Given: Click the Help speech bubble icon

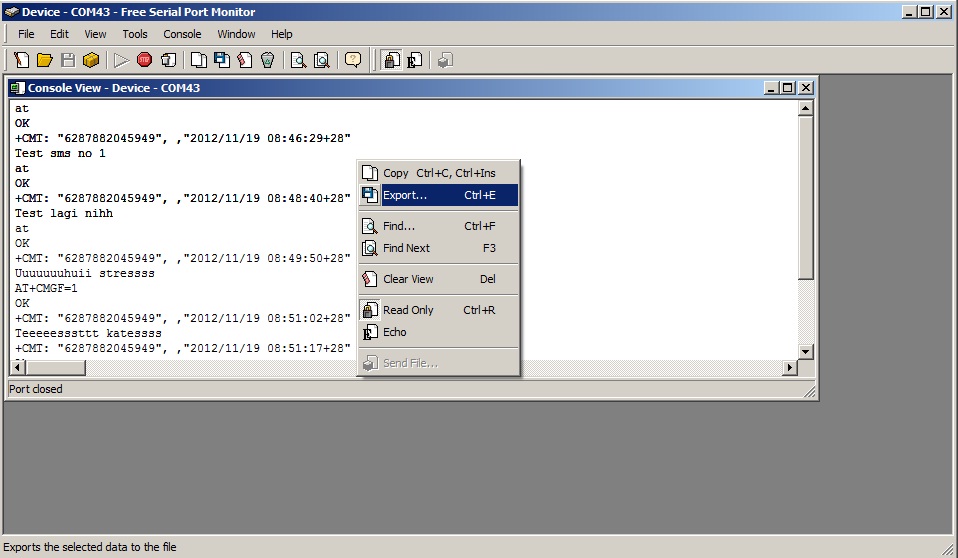Looking at the screenshot, I should [353, 60].
